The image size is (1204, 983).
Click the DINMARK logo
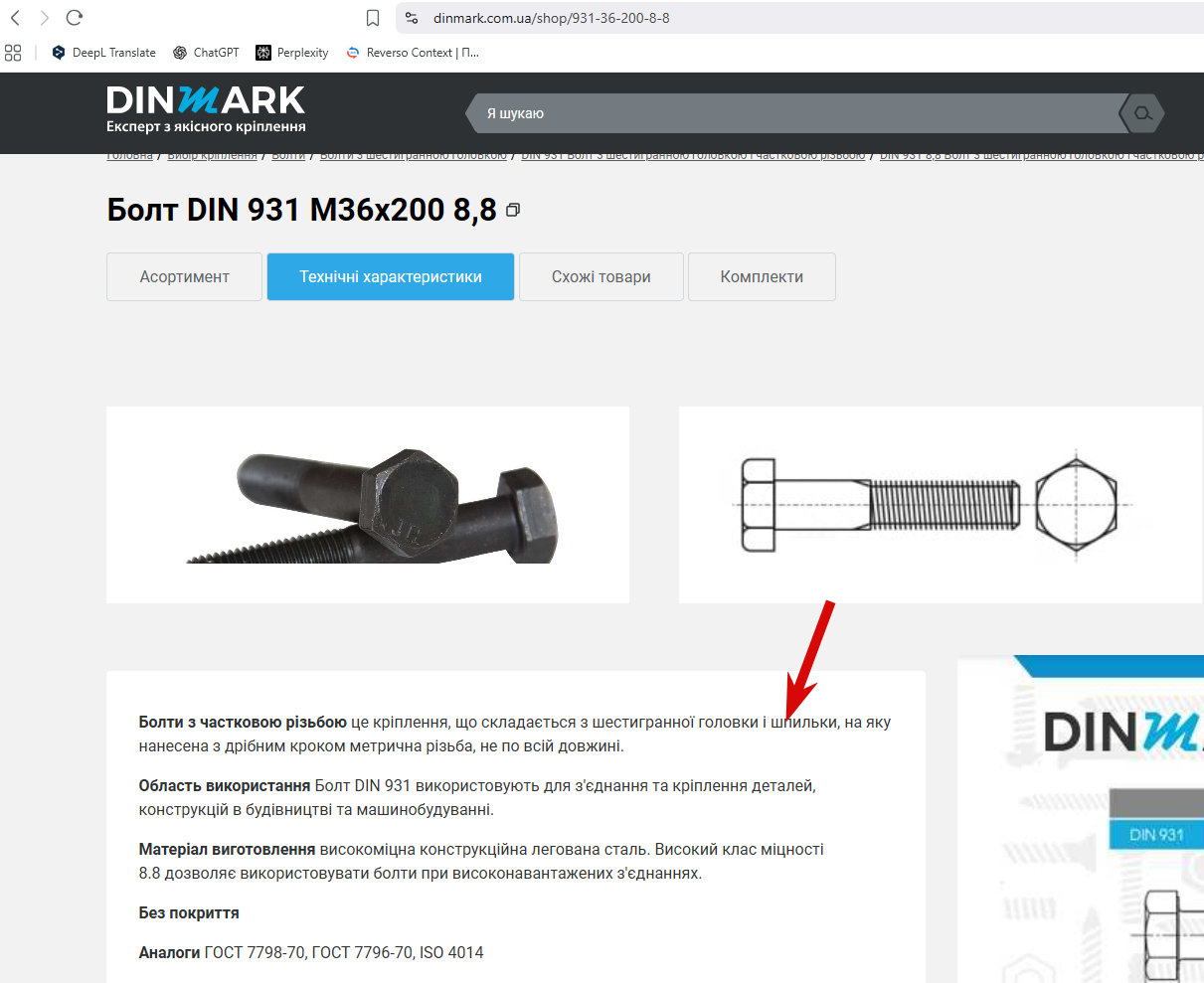click(x=206, y=108)
